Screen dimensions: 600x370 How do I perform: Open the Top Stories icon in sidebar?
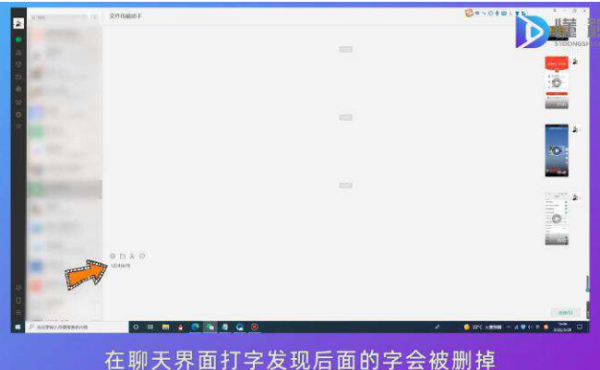tap(18, 114)
